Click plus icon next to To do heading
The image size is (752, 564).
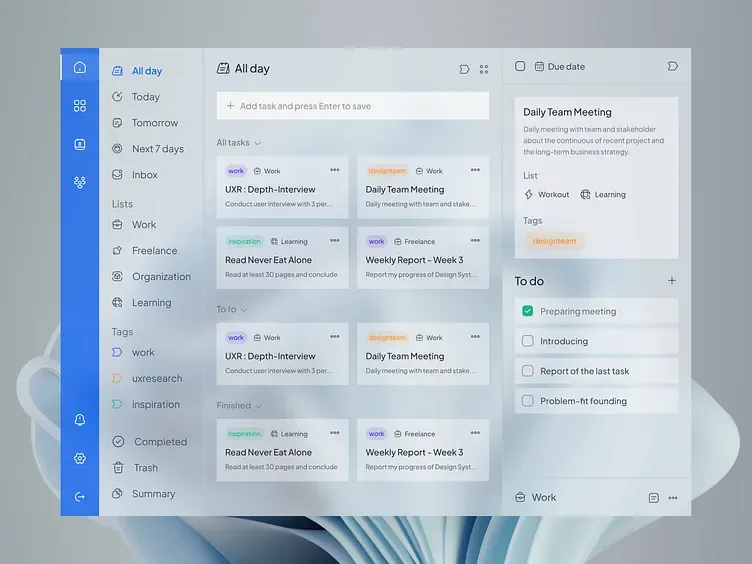pos(672,281)
